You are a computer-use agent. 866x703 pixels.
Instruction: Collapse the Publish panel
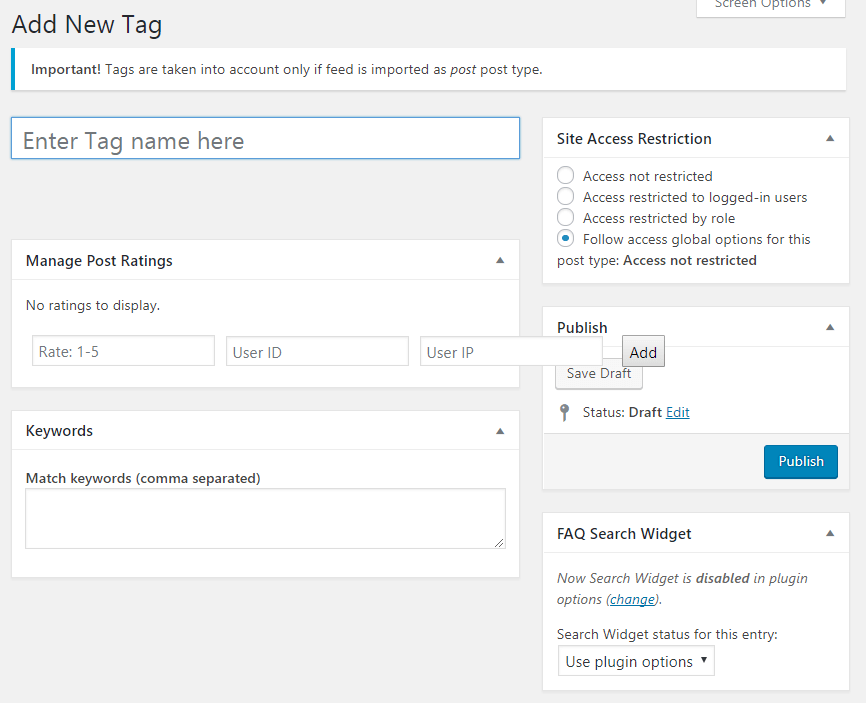[829, 327]
